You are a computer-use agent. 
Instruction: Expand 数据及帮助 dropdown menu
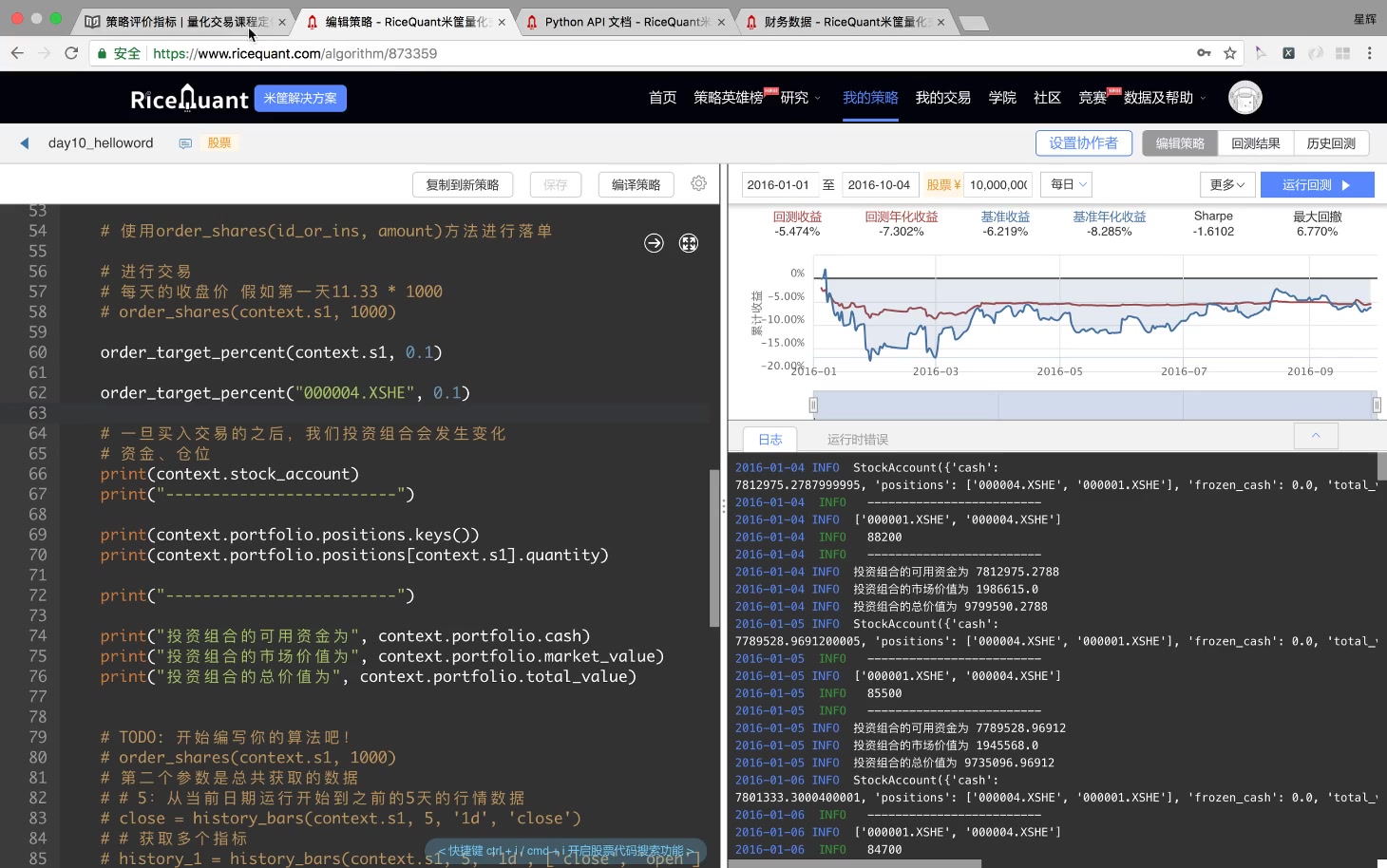1165,98
